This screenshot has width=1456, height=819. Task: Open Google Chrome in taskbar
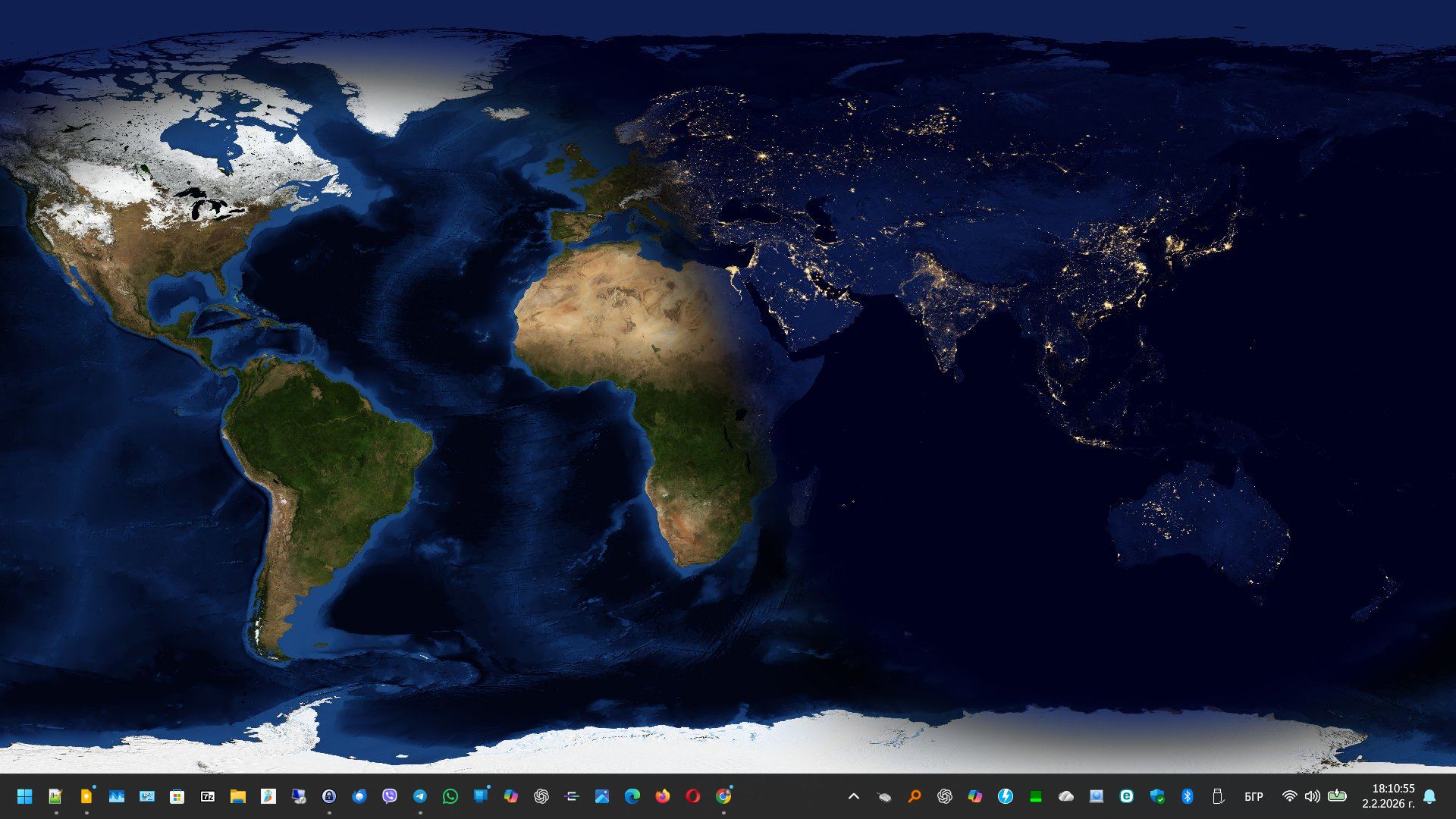(723, 796)
